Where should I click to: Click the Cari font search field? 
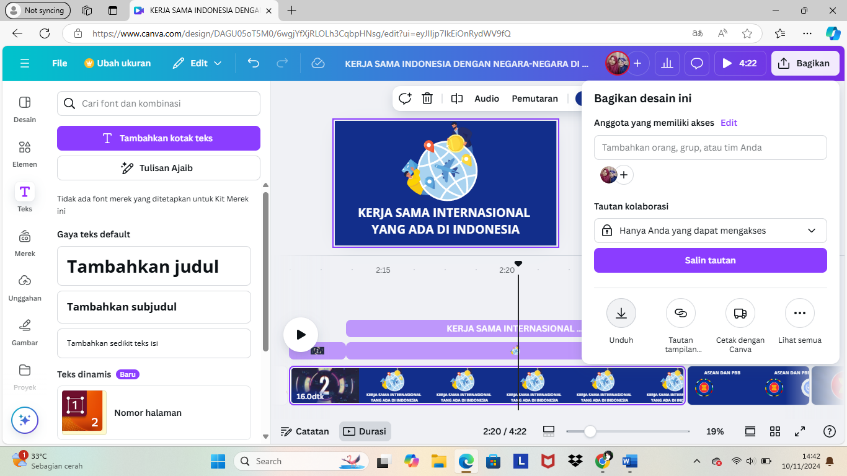click(158, 104)
